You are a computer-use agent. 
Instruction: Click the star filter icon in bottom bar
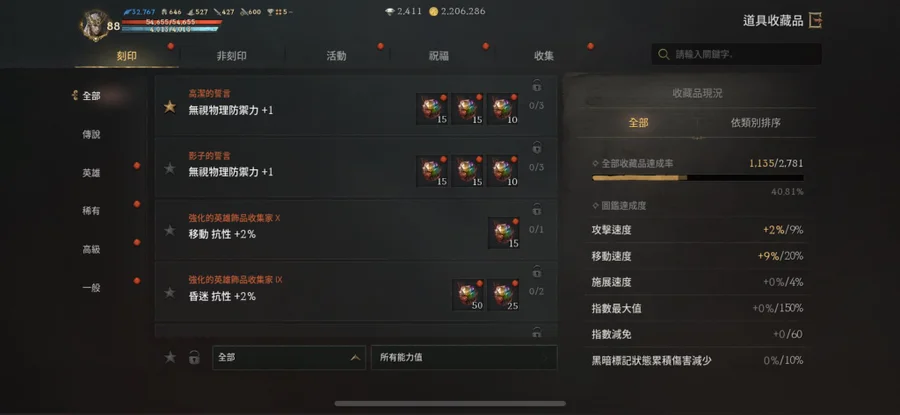170,357
